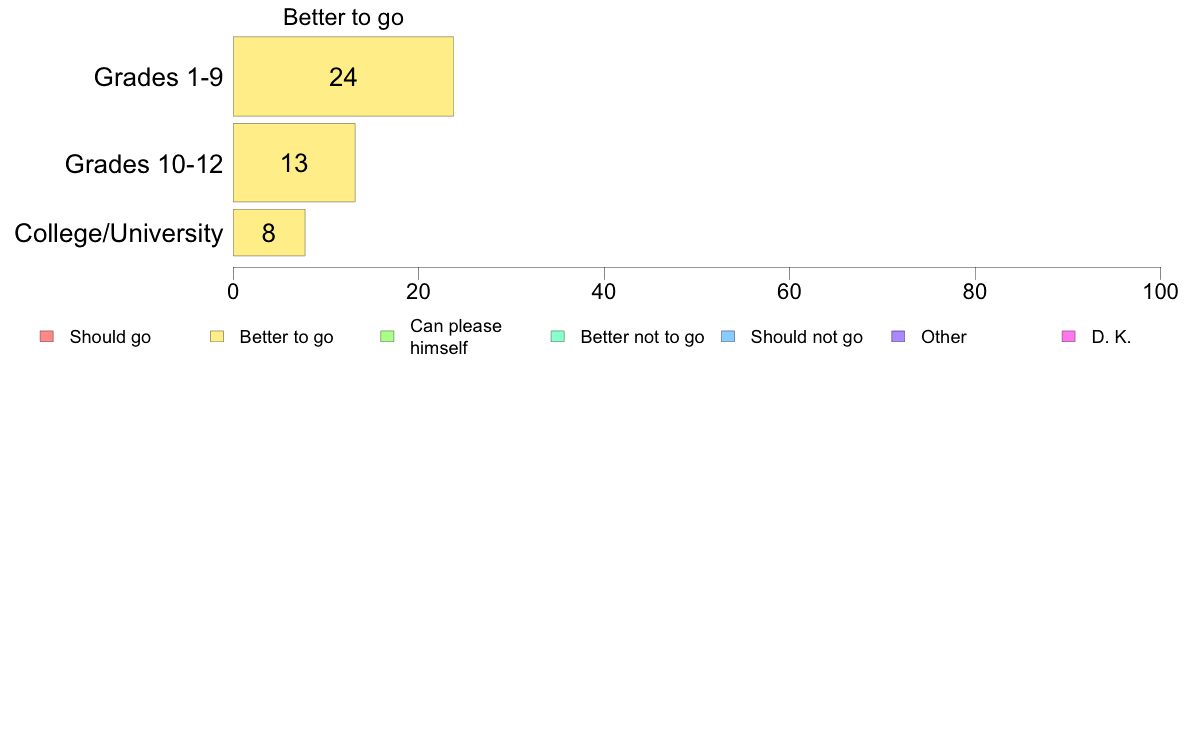Click the College/University axis label

click(x=119, y=233)
